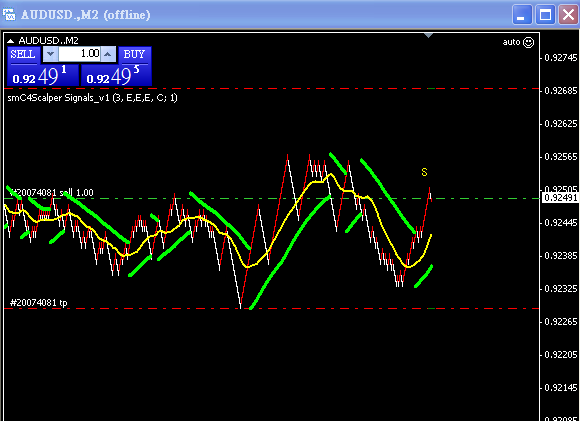This screenshot has height=421, width=580.
Task: Click the chart window icon in title bar
Action: coord(9,14)
